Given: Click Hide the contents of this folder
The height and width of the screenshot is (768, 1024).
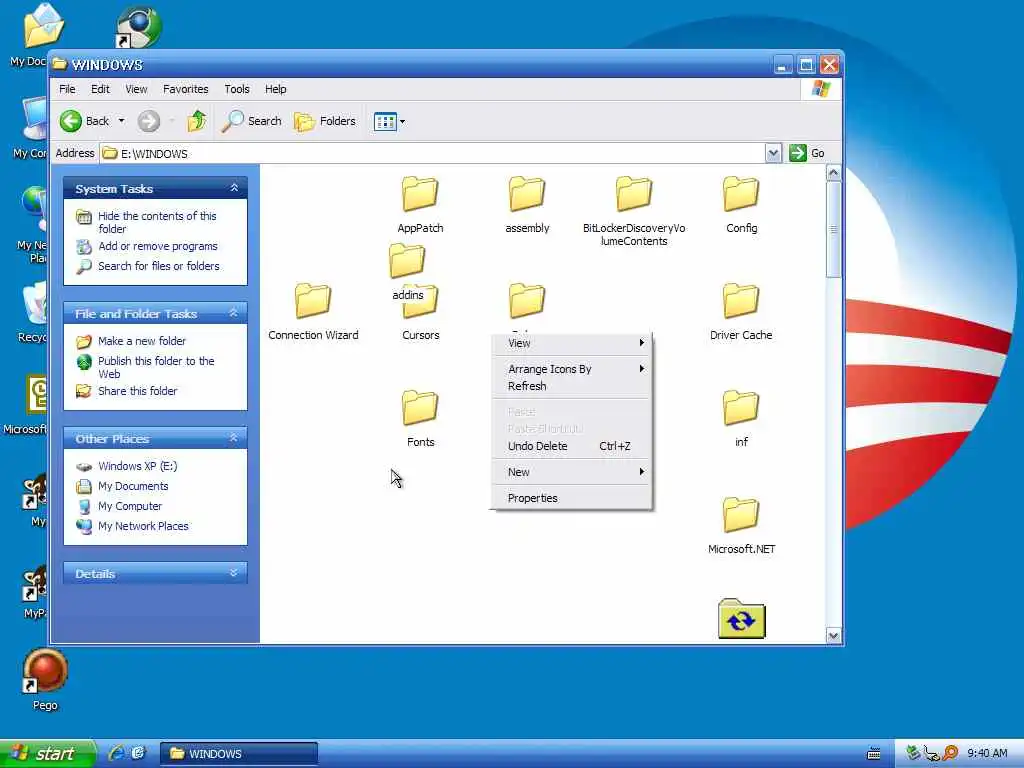Looking at the screenshot, I should click(x=157, y=222).
